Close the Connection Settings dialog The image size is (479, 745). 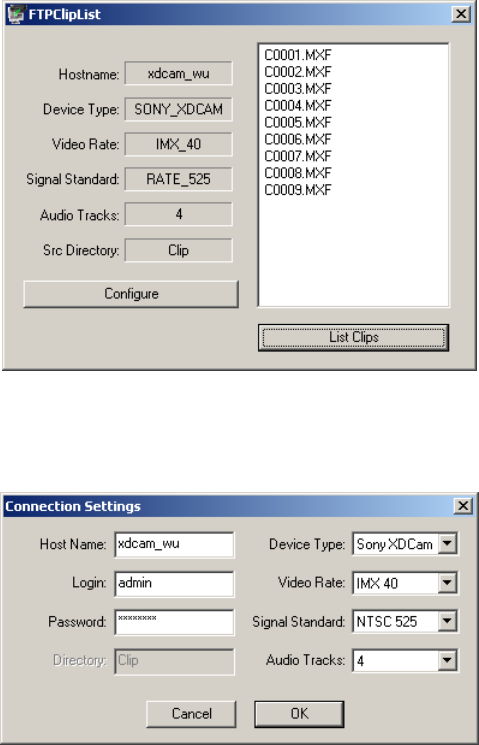463,506
